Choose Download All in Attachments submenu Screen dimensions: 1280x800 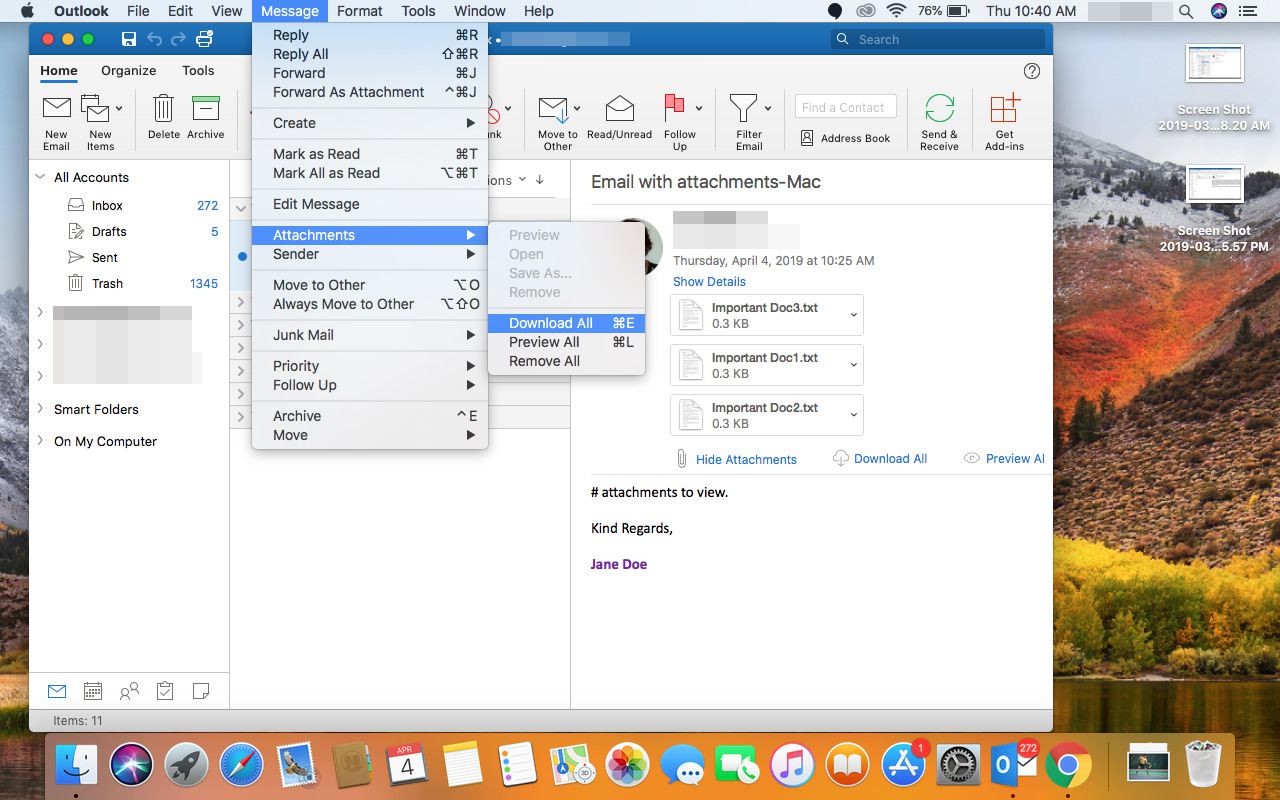click(x=566, y=323)
